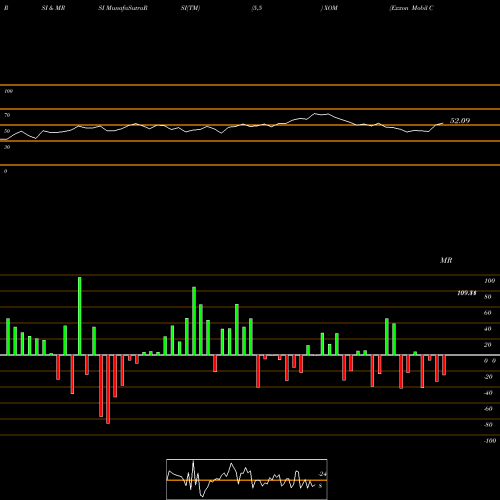The height and width of the screenshot is (500, 500).
Task: Click the -100 label on MR axis
Action: (x=490, y=441)
